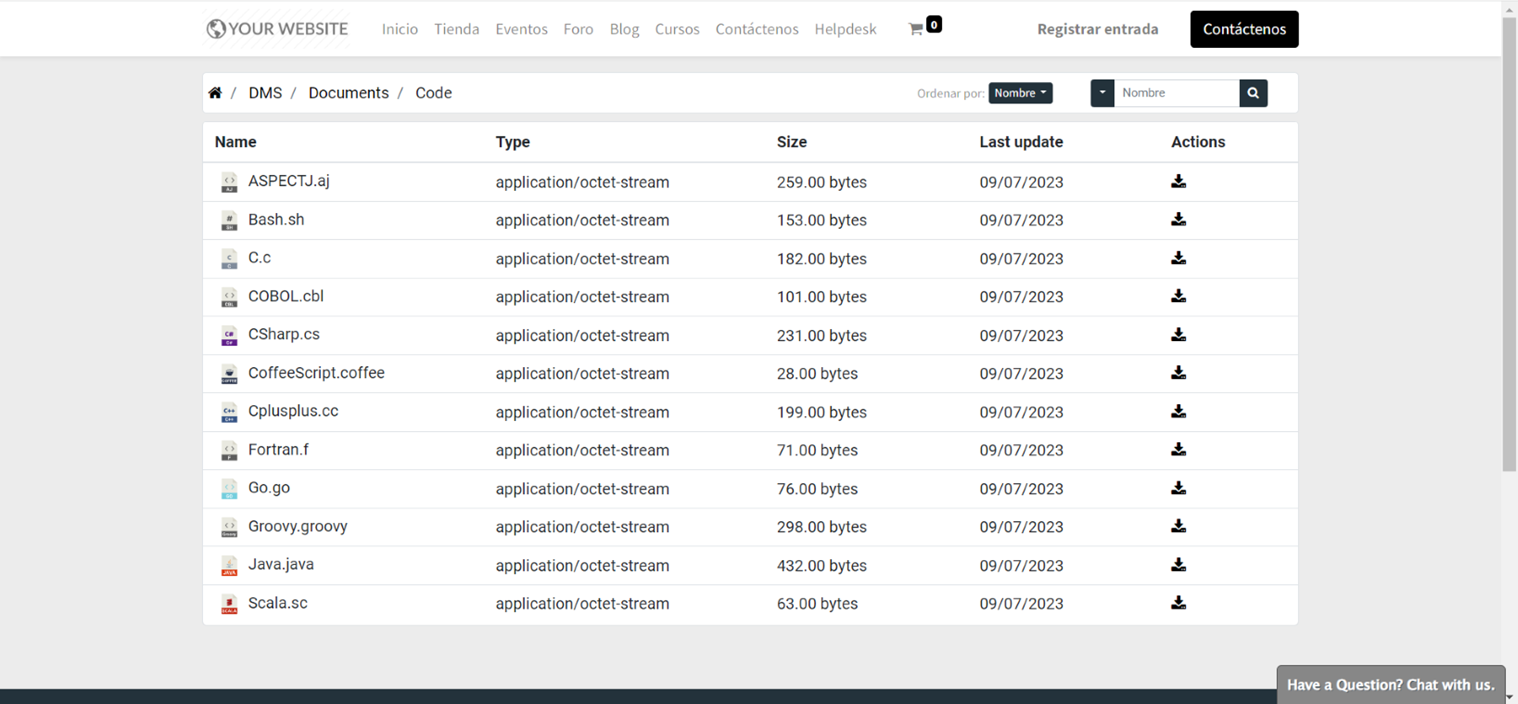Click the black Contáctenos button
This screenshot has height=704, width=1518.
pyautogui.click(x=1244, y=29)
